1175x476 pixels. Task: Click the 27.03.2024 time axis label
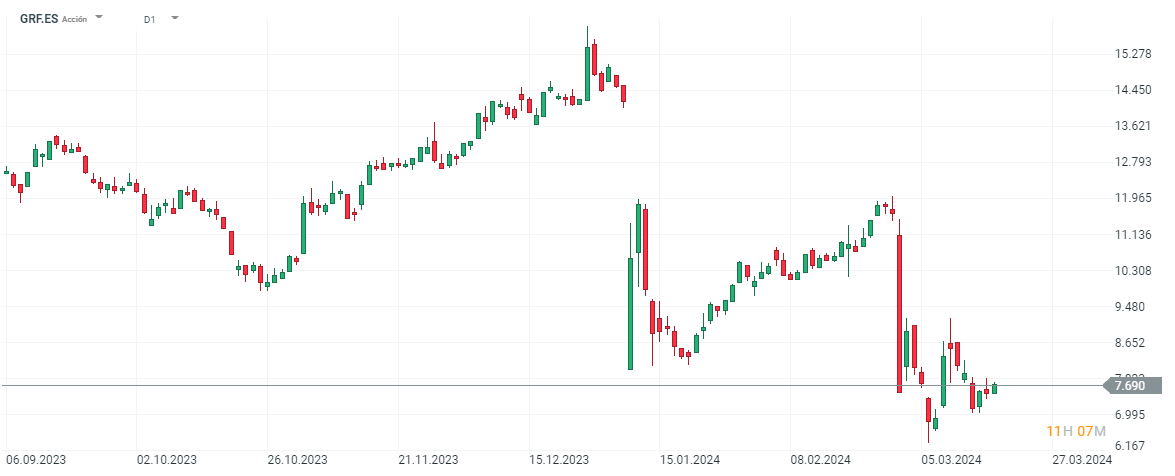point(1084,460)
